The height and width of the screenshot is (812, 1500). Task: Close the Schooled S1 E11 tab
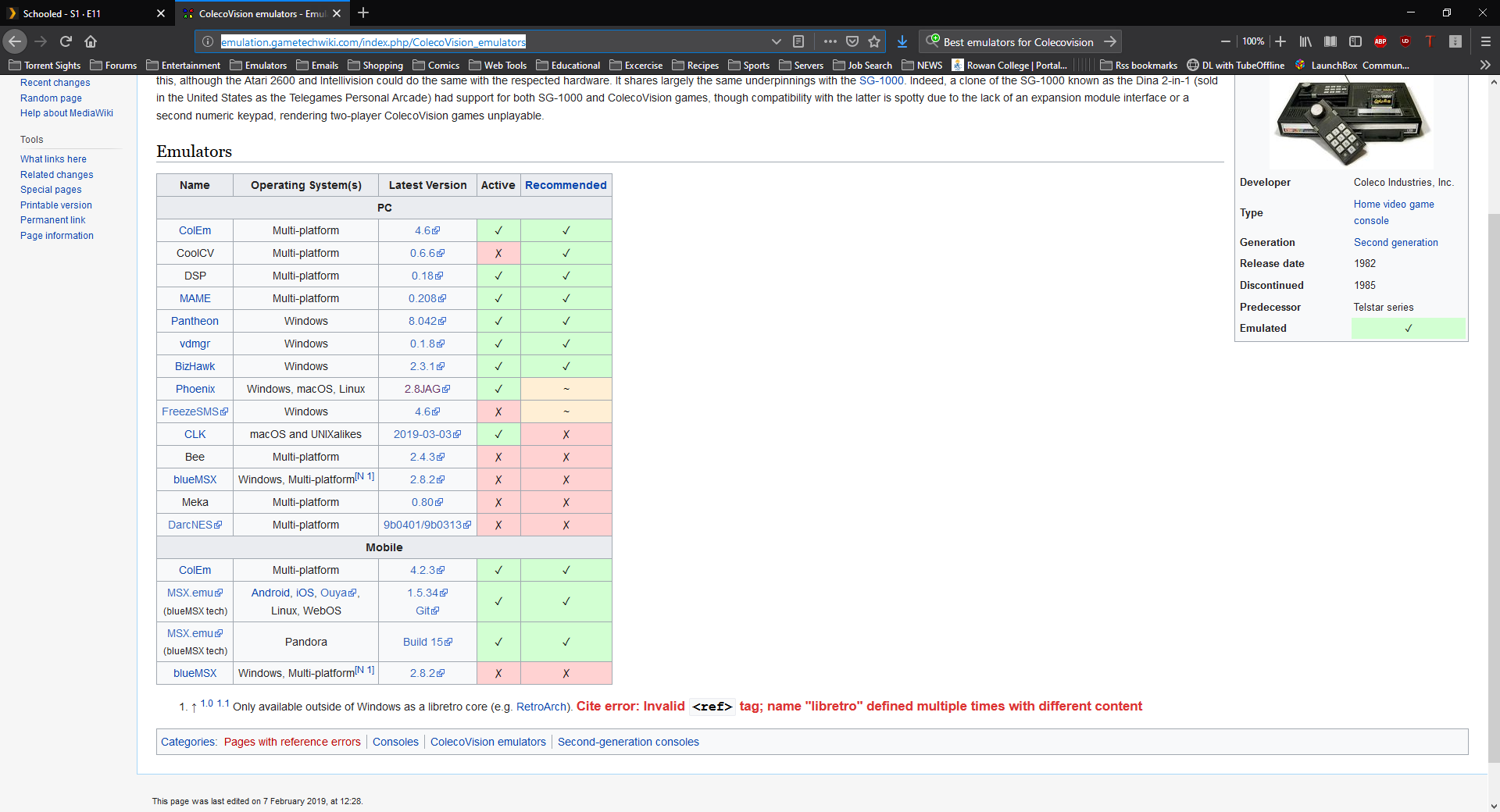click(x=161, y=13)
